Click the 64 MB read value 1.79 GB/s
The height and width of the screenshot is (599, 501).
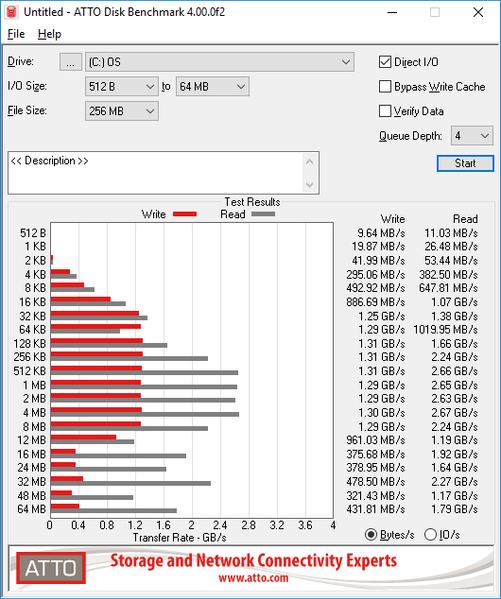coord(454,509)
